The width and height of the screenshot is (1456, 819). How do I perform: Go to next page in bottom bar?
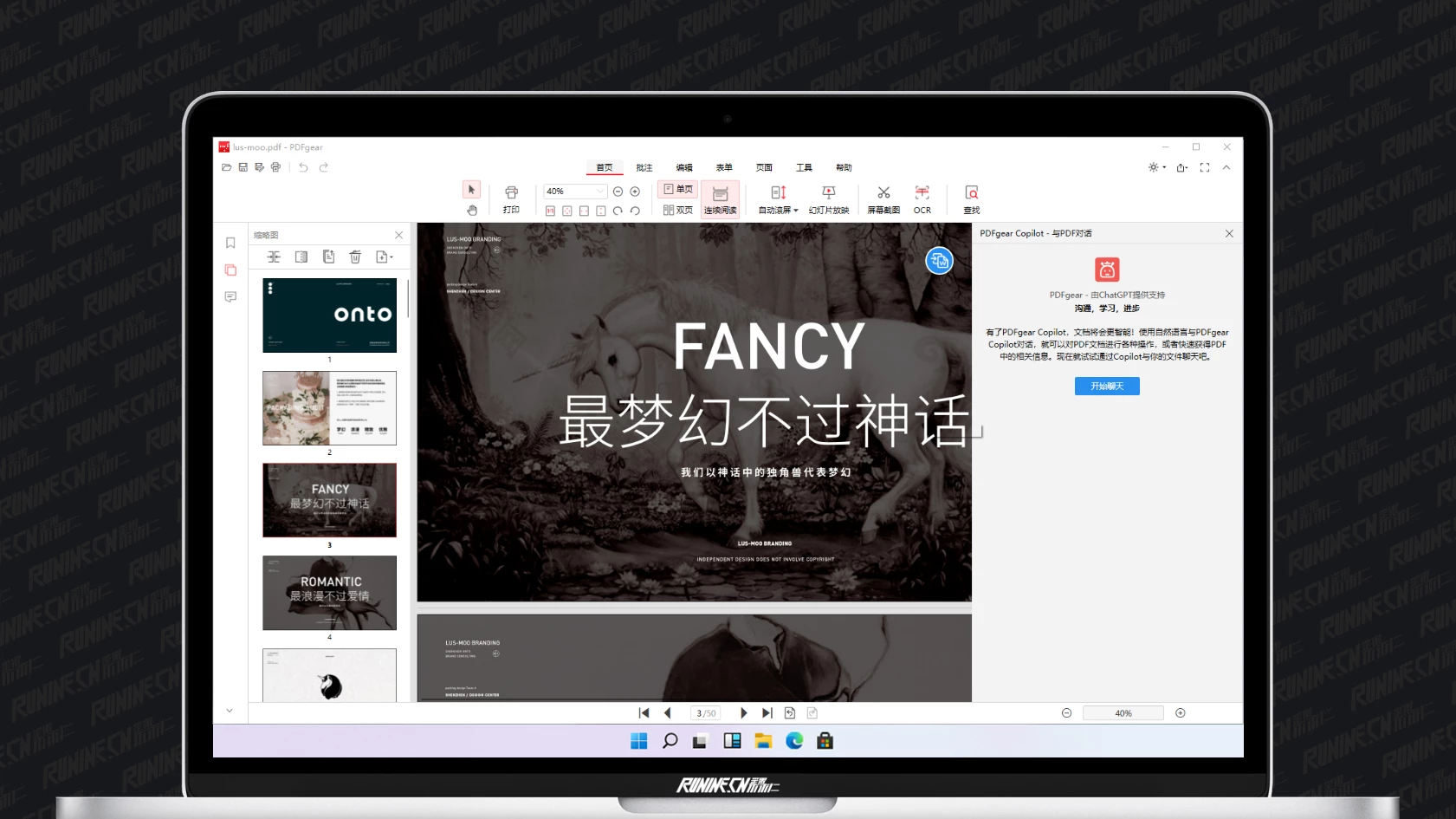point(743,713)
